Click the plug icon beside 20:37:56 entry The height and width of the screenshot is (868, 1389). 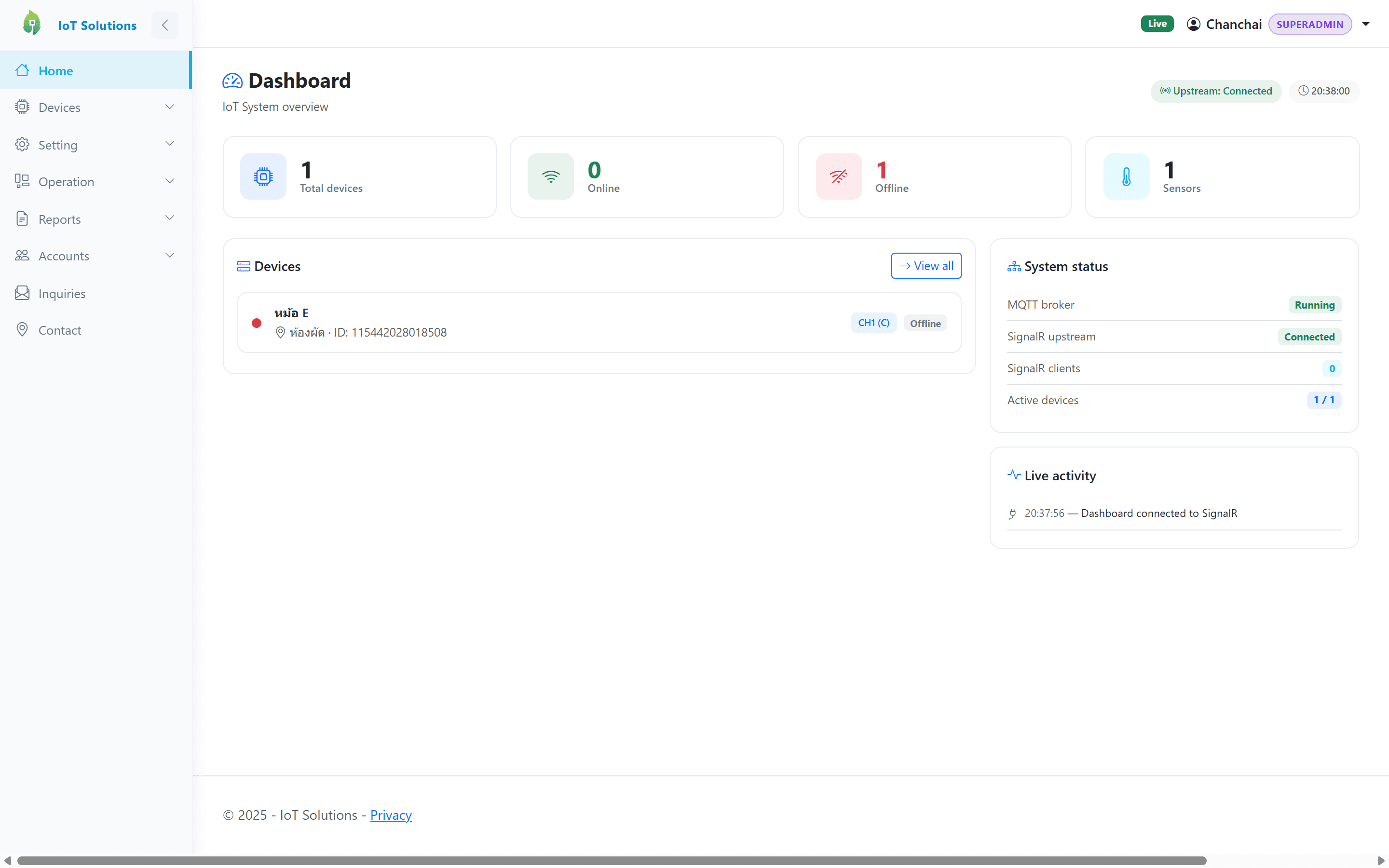coord(1013,514)
